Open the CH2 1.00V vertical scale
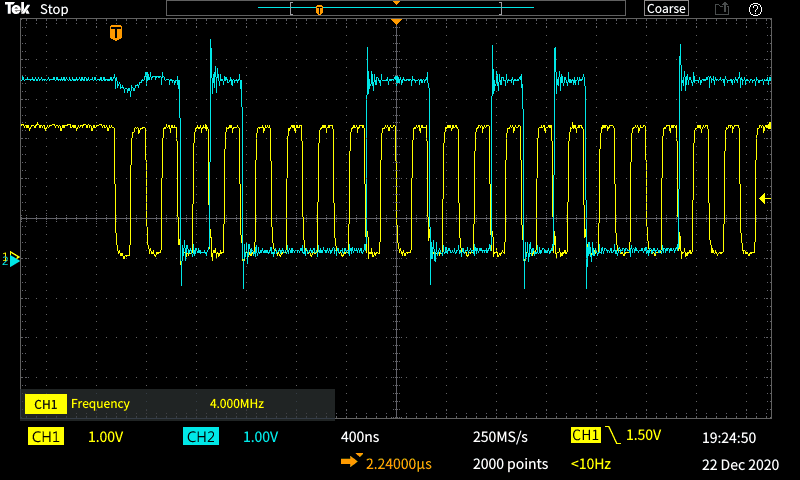Image resolution: width=800 pixels, height=480 pixels. (259, 437)
